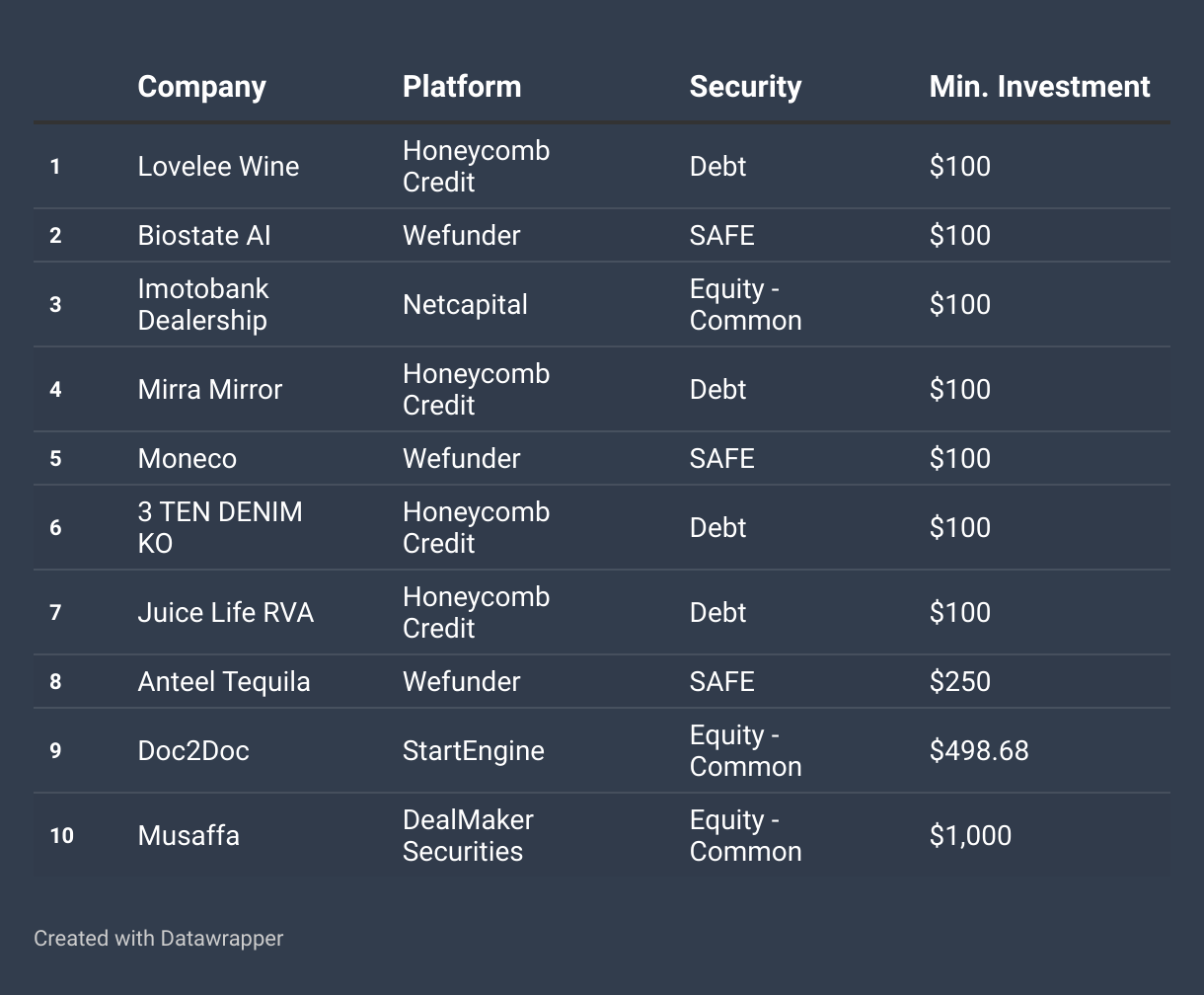The height and width of the screenshot is (995, 1204).
Task: Open the Created with Datawrapper link
Action: (x=158, y=938)
